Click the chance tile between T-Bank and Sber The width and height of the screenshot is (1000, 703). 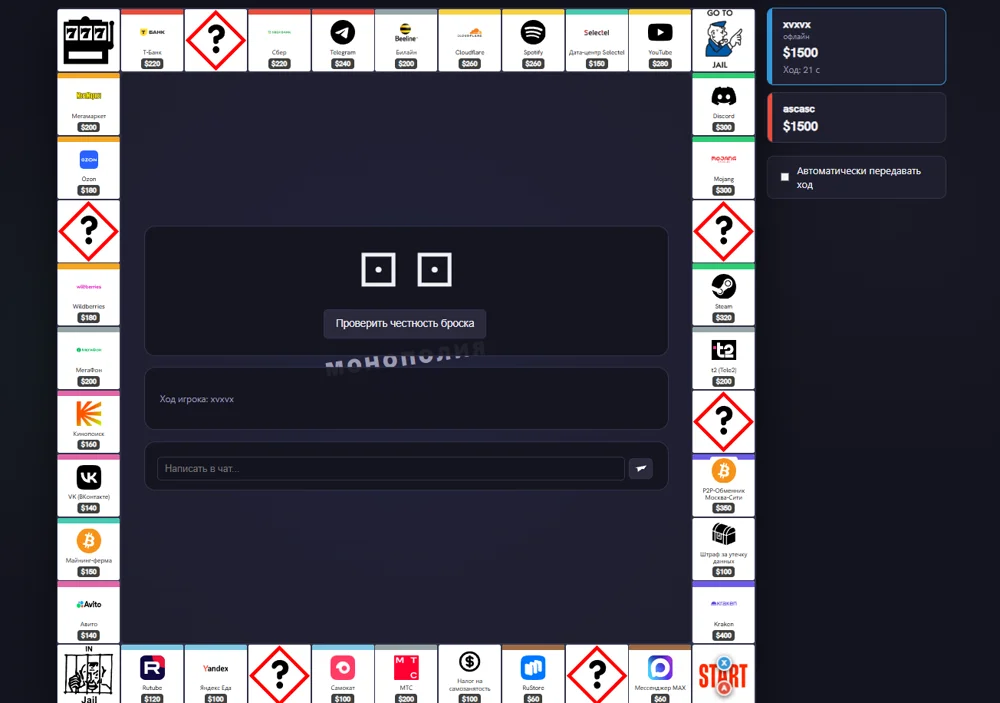pos(216,40)
